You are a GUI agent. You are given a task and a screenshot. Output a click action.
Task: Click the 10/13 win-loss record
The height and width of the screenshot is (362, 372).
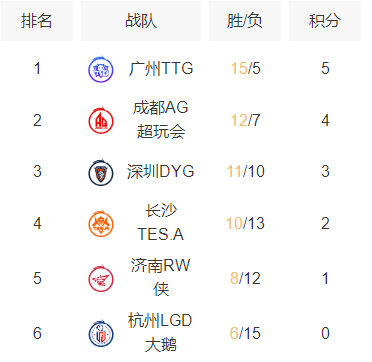246,223
